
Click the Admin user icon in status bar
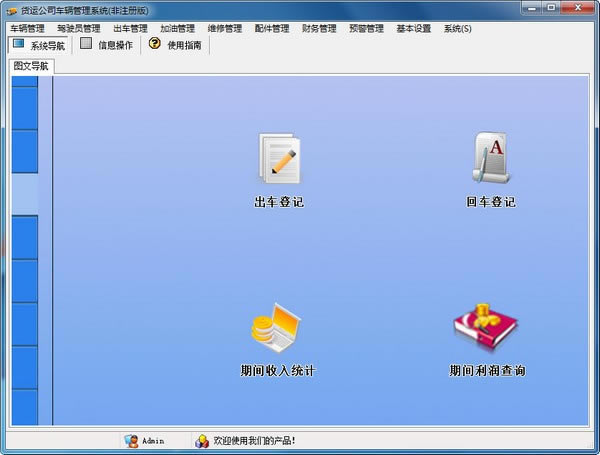click(x=131, y=441)
